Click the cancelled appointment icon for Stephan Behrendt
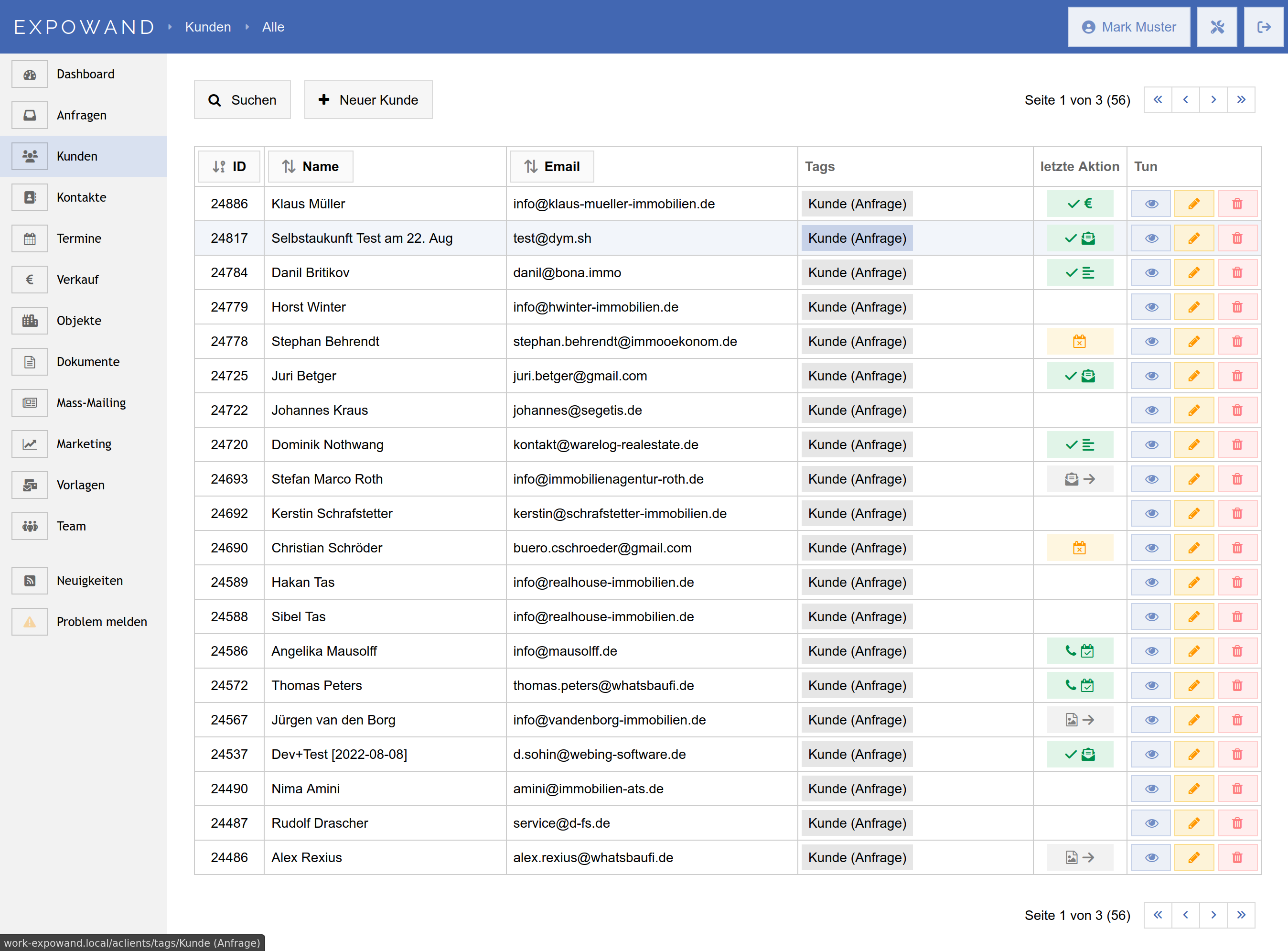 coord(1079,341)
